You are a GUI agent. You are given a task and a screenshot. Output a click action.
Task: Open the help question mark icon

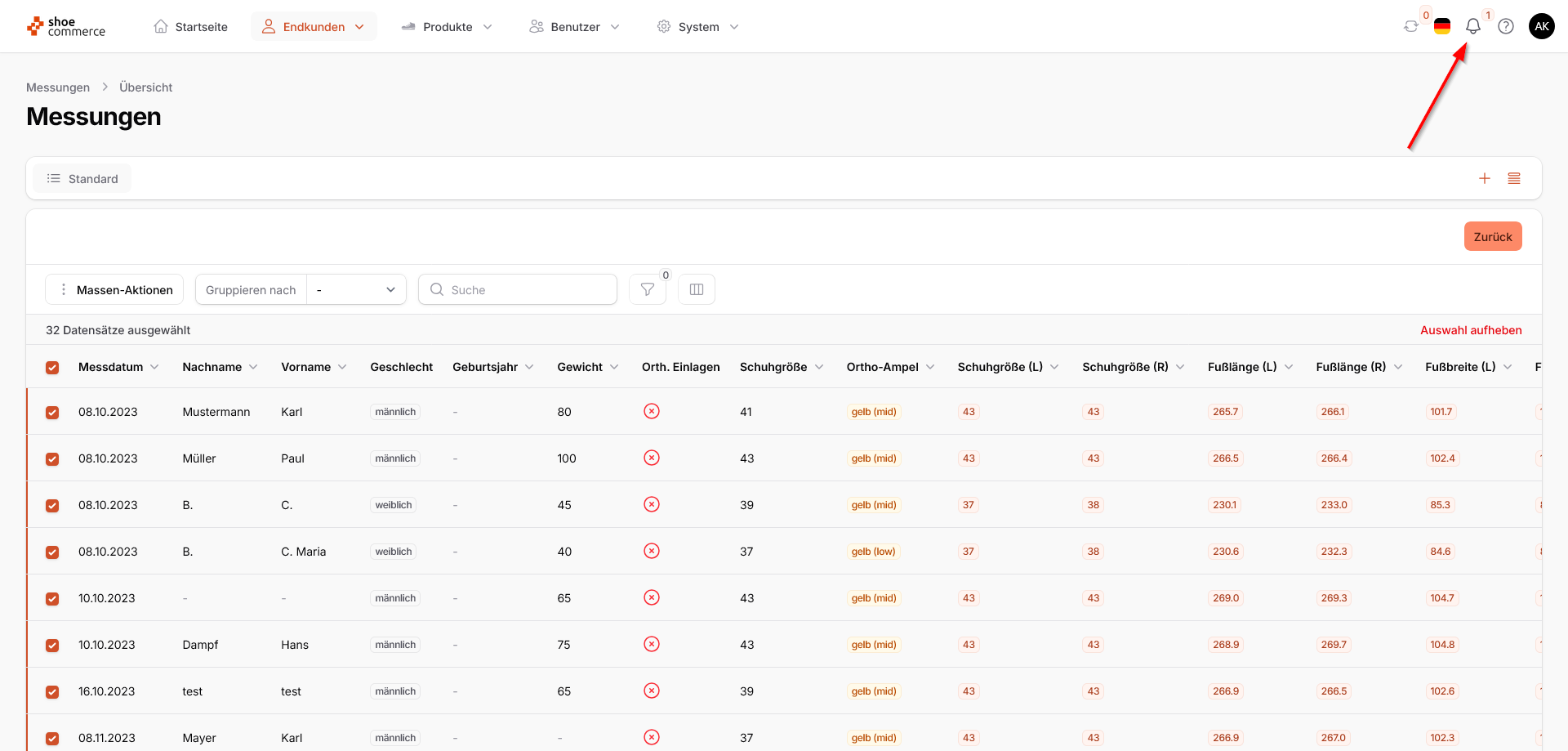(x=1506, y=26)
